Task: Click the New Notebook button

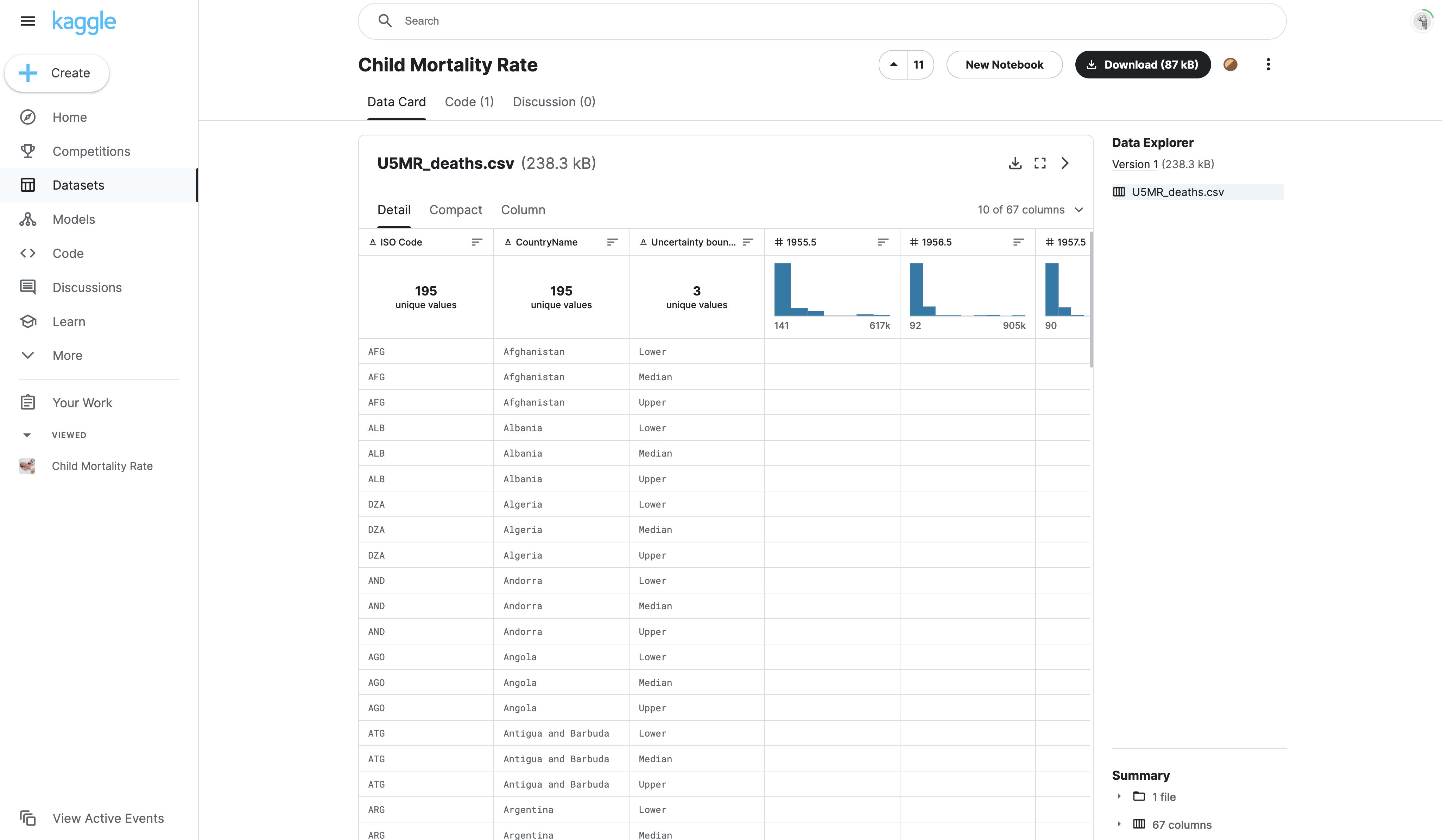Action: pos(1004,65)
